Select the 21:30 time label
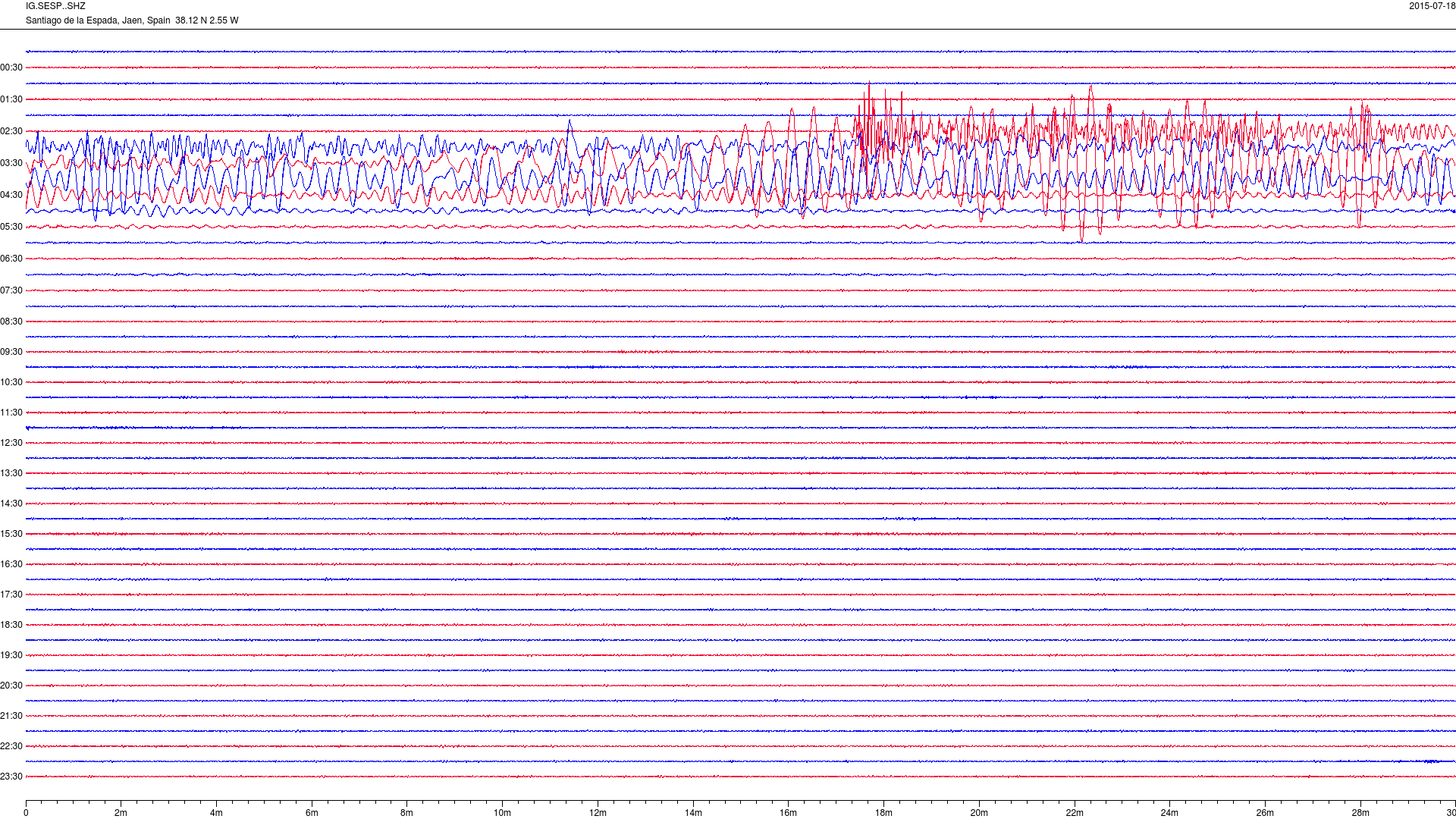The width and height of the screenshot is (1456, 819). pyautogui.click(x=11, y=716)
